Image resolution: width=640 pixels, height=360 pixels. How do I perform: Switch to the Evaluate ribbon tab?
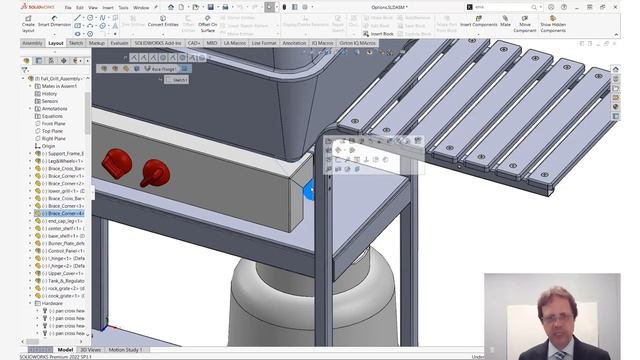119,43
